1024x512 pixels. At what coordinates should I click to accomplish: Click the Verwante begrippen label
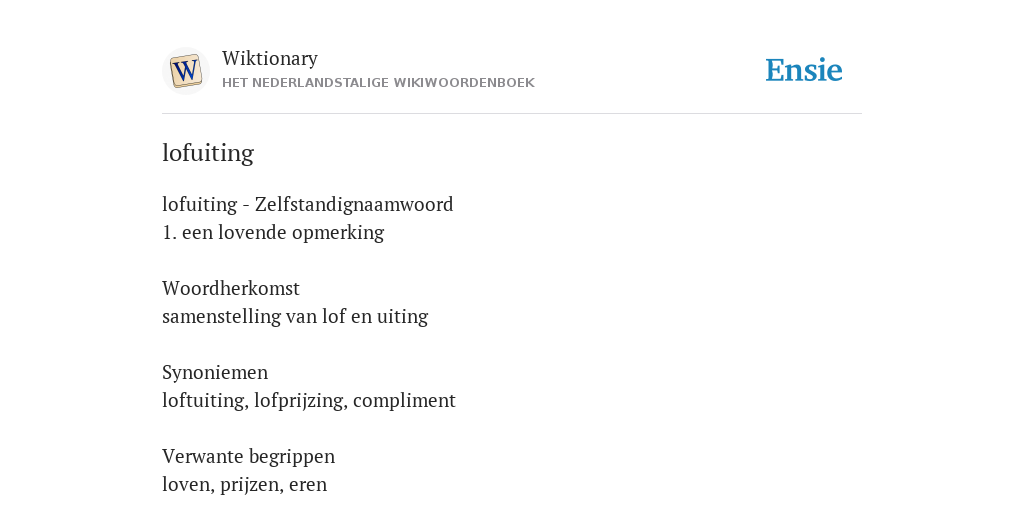pos(248,456)
